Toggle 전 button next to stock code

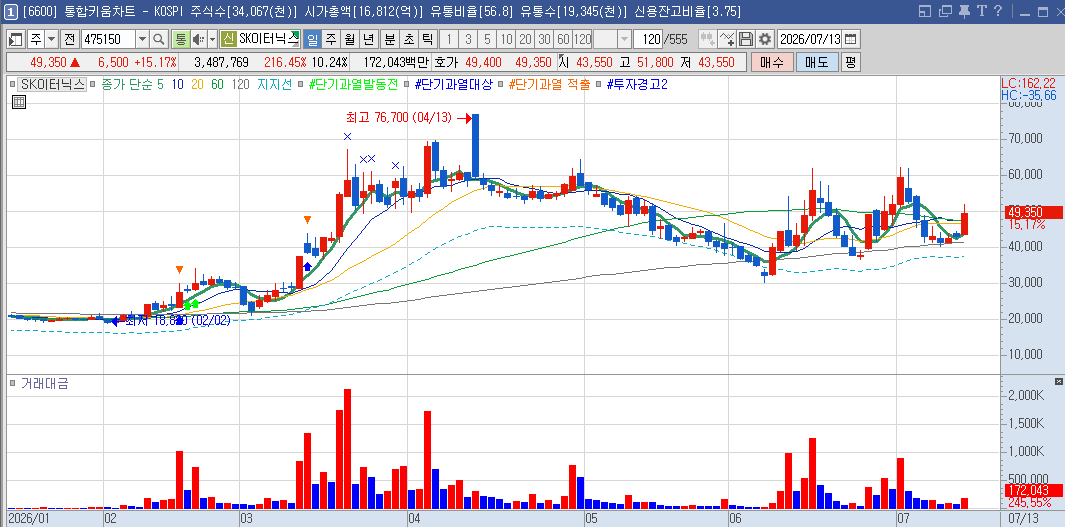tap(70, 39)
